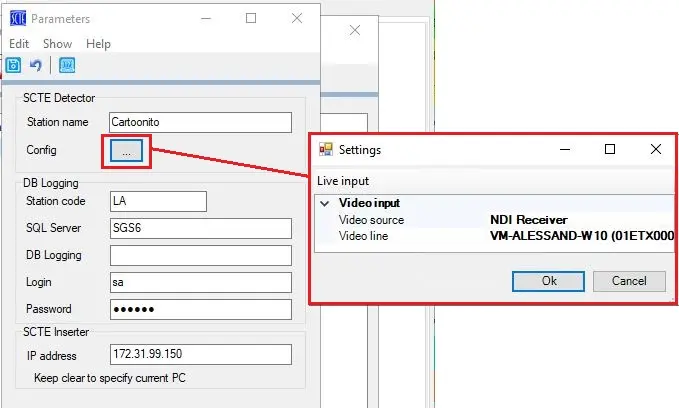Click the third toolbar monitor icon
The image size is (679, 408).
pos(66,66)
